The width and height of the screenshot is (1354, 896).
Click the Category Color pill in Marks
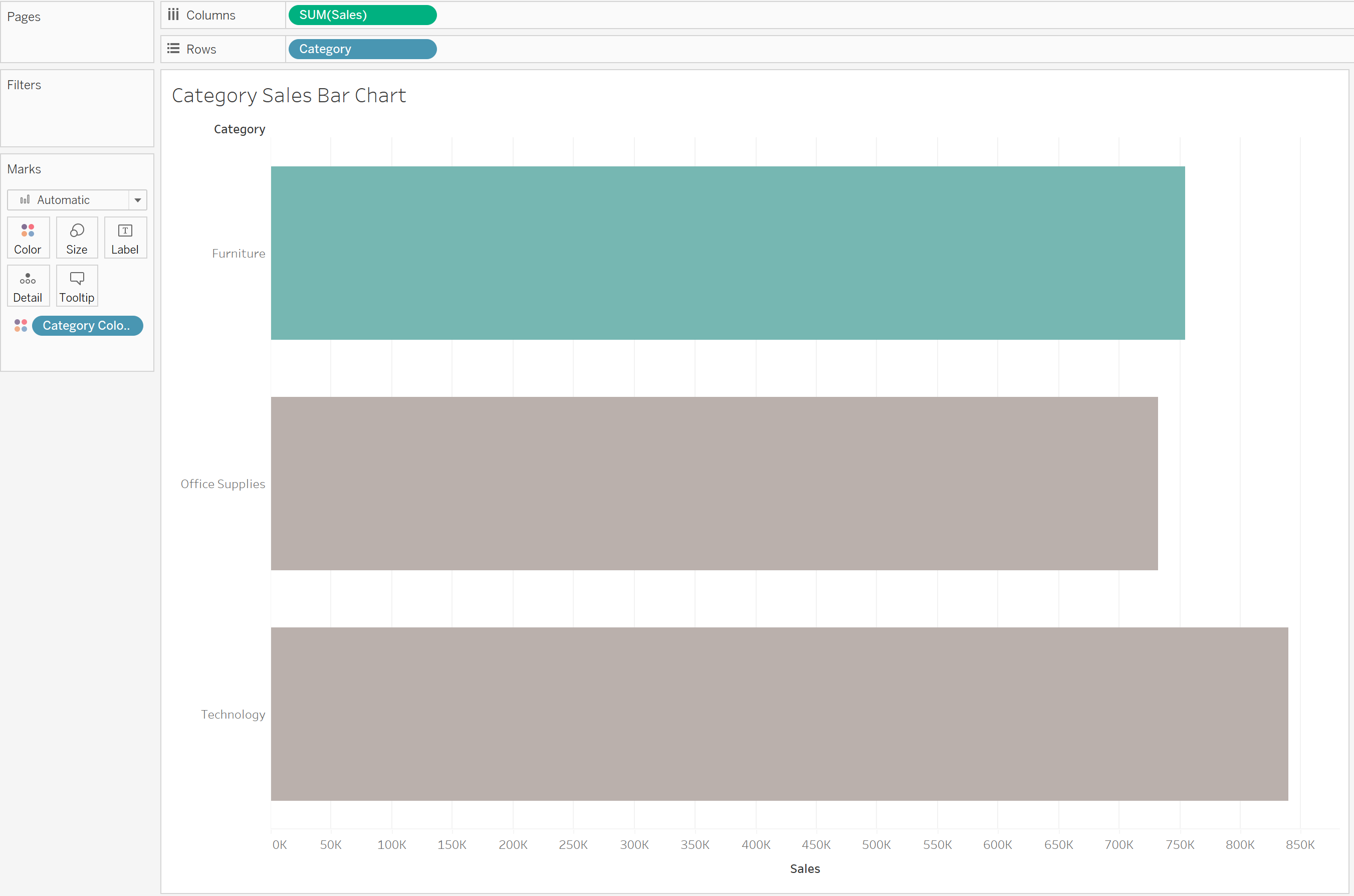click(87, 326)
